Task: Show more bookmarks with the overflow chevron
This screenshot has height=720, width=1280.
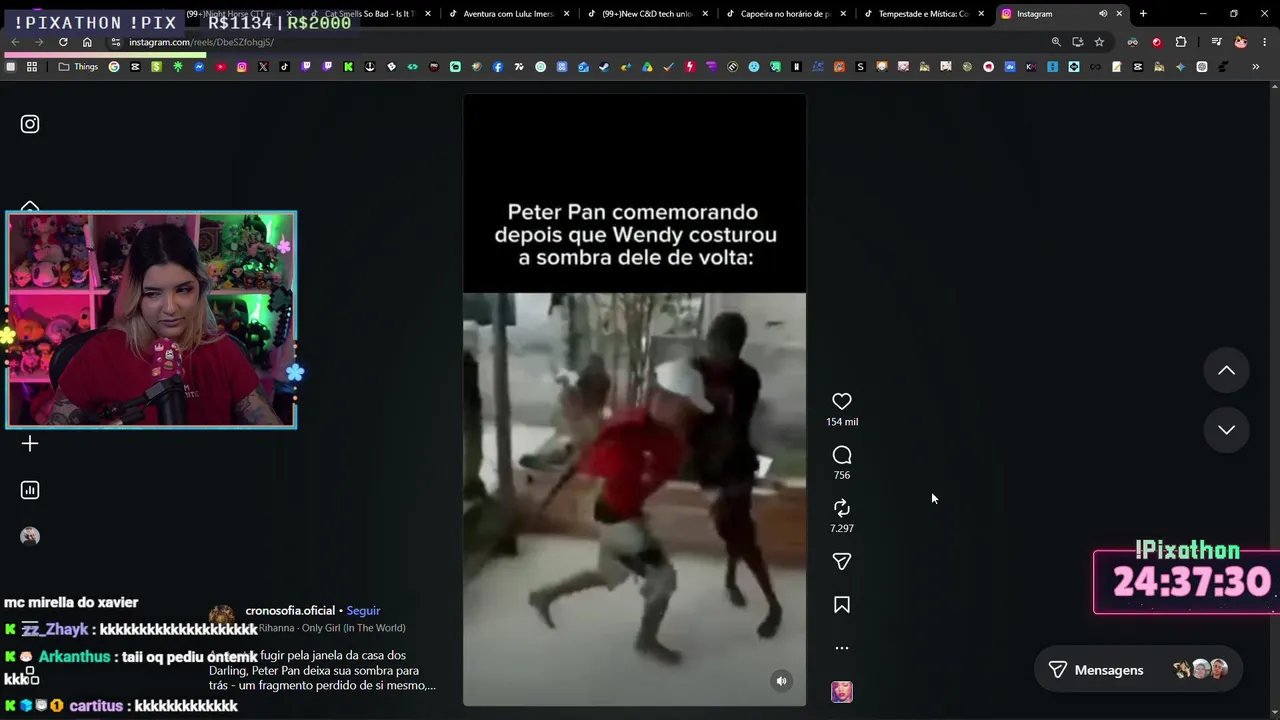Action: click(1256, 67)
